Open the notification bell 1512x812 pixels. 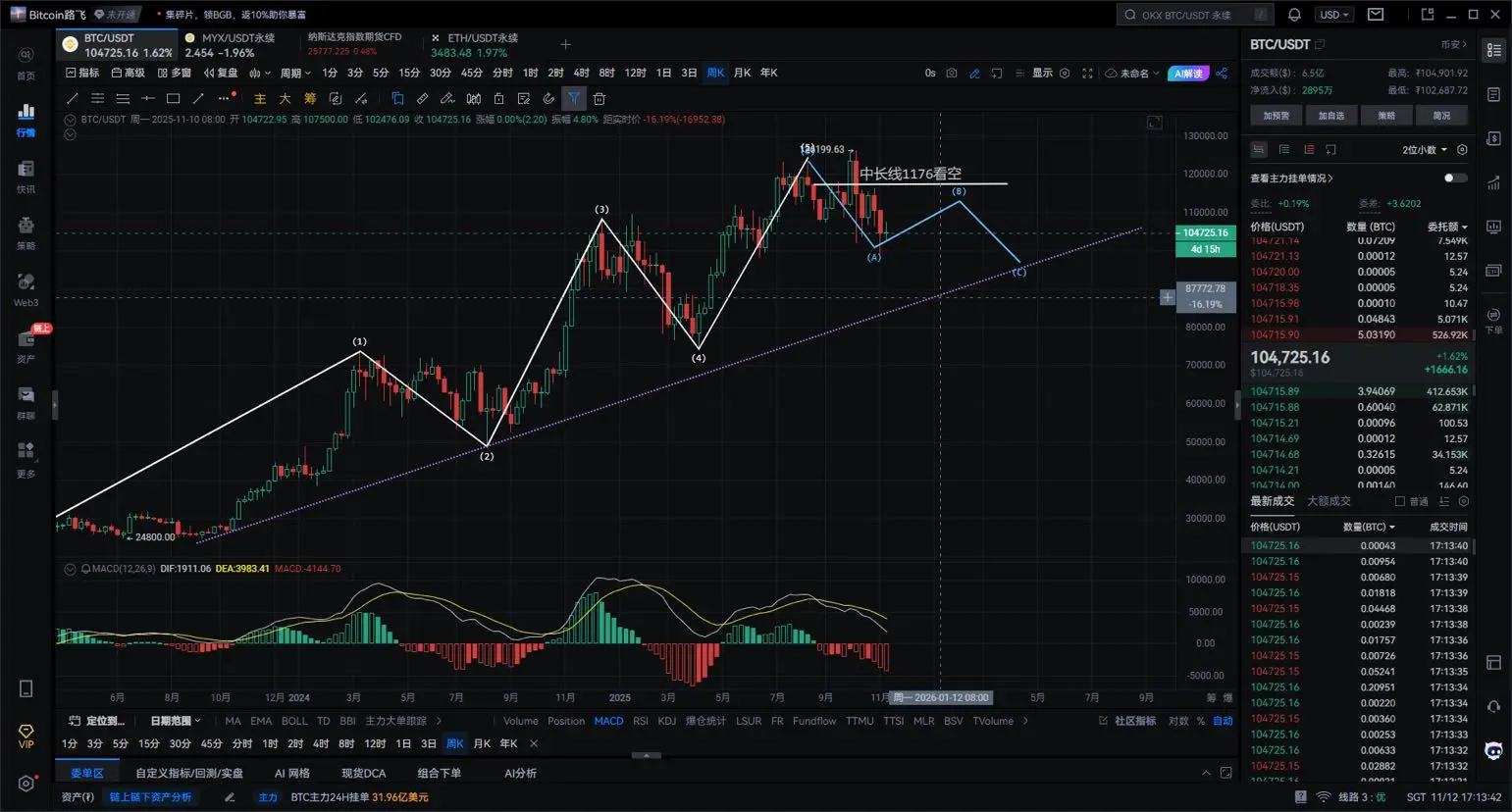[x=1294, y=15]
